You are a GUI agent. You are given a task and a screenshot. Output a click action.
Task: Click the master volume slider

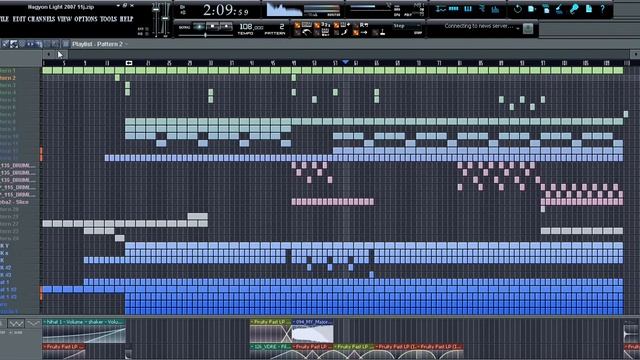(x=156, y=20)
